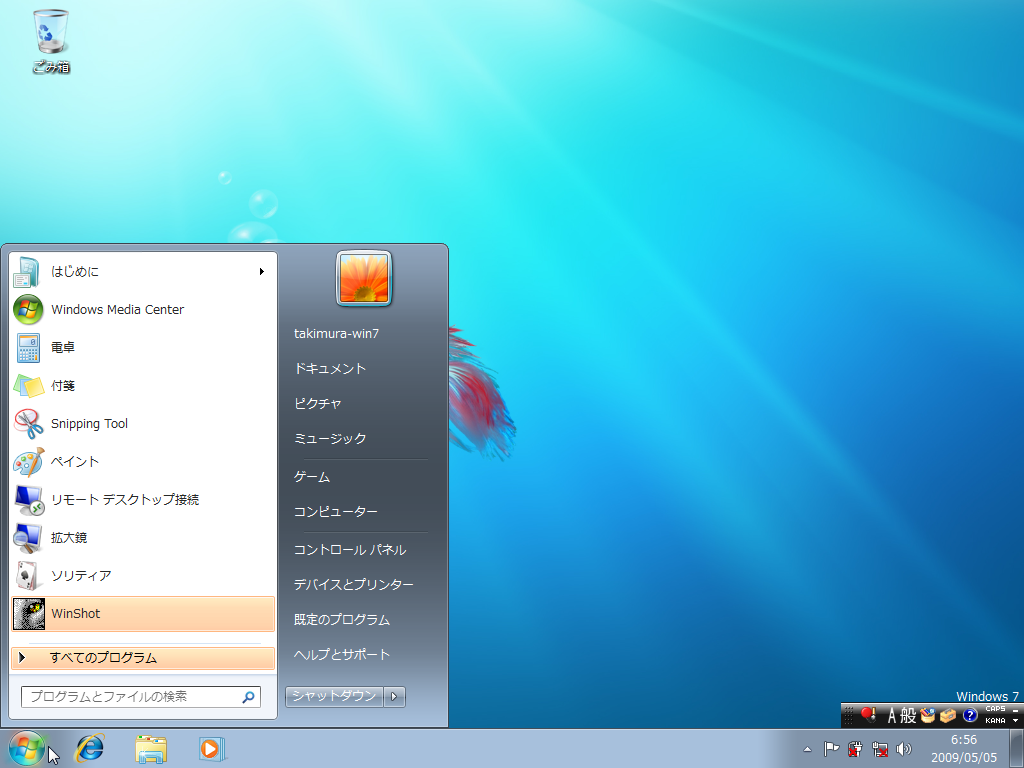Open ゲーム games folder
This screenshot has height=768, width=1024.
(312, 477)
